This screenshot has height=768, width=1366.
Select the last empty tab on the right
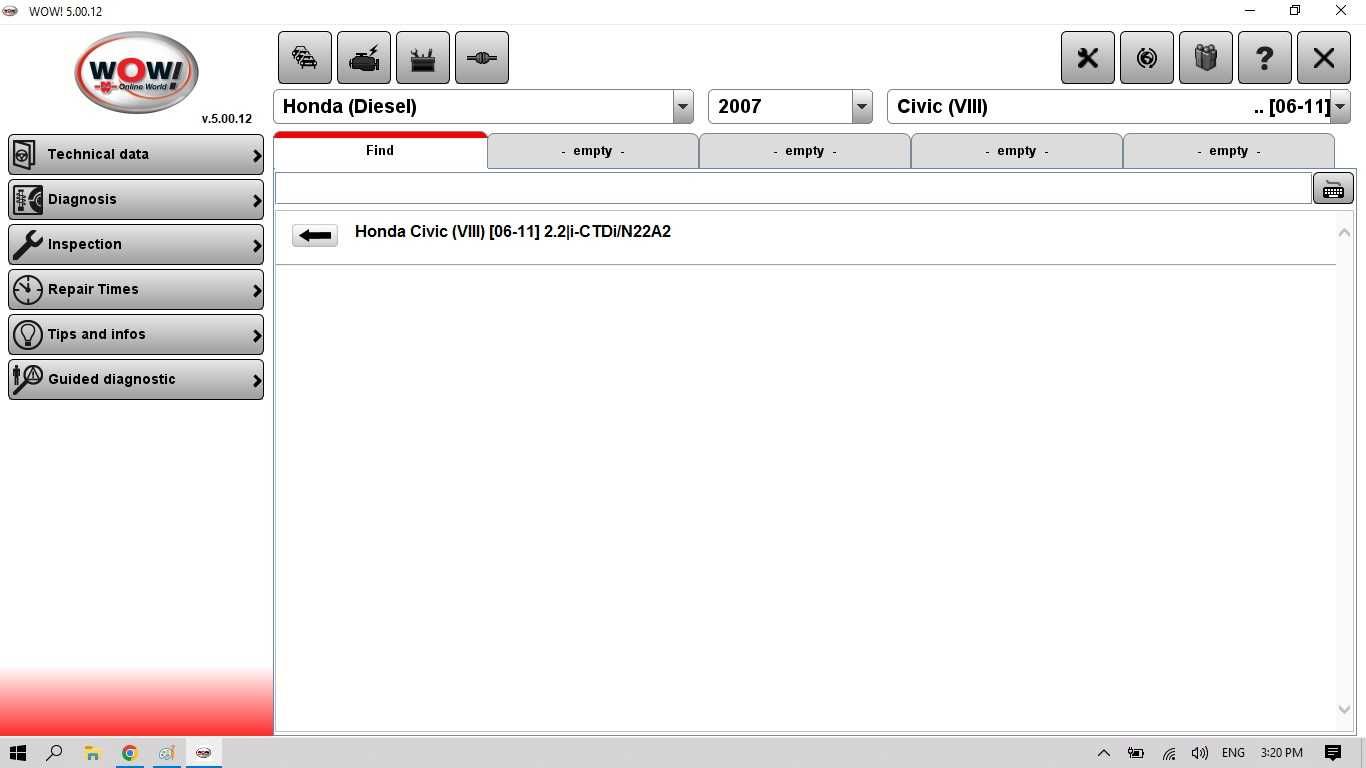click(1229, 151)
